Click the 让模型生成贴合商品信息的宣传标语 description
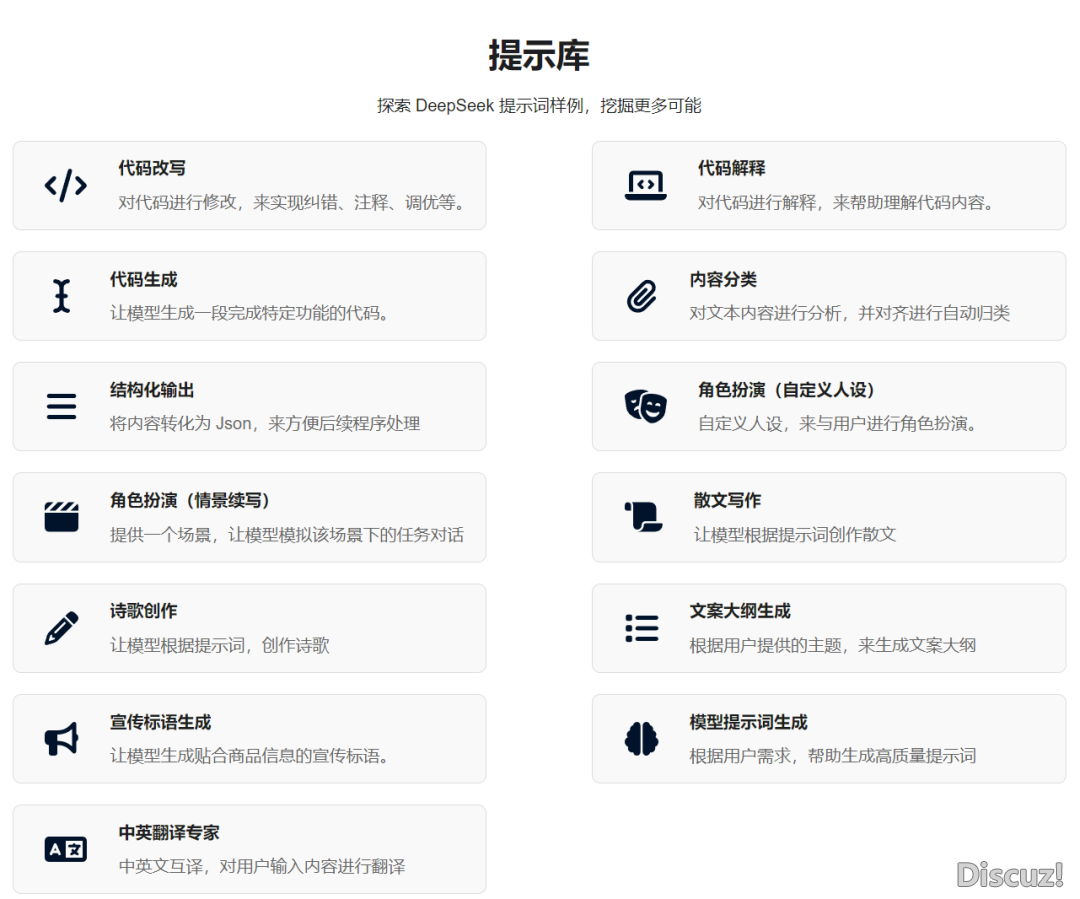The height and width of the screenshot is (899, 1080). pos(249,756)
